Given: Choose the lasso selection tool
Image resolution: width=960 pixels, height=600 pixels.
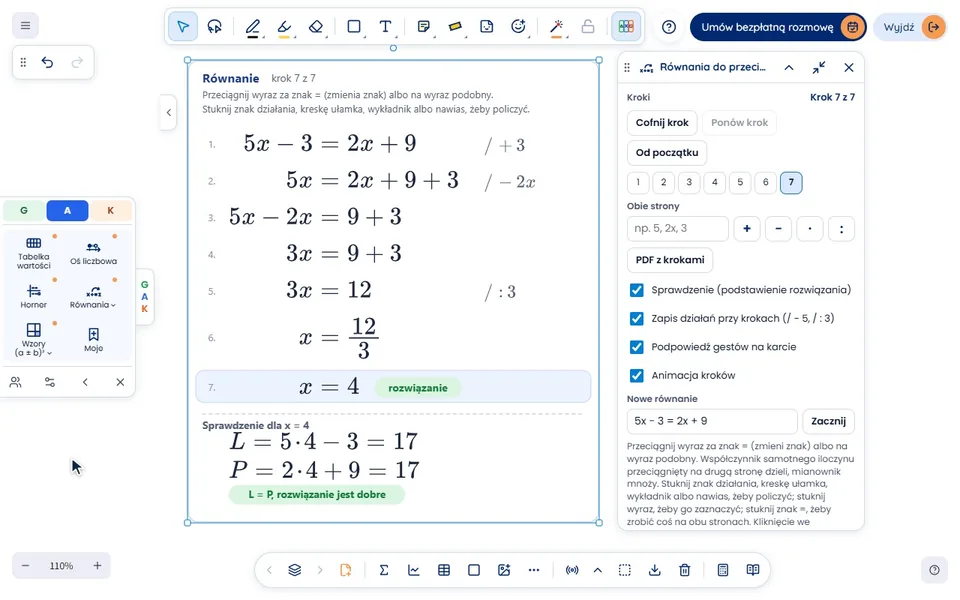Looking at the screenshot, I should [x=214, y=26].
